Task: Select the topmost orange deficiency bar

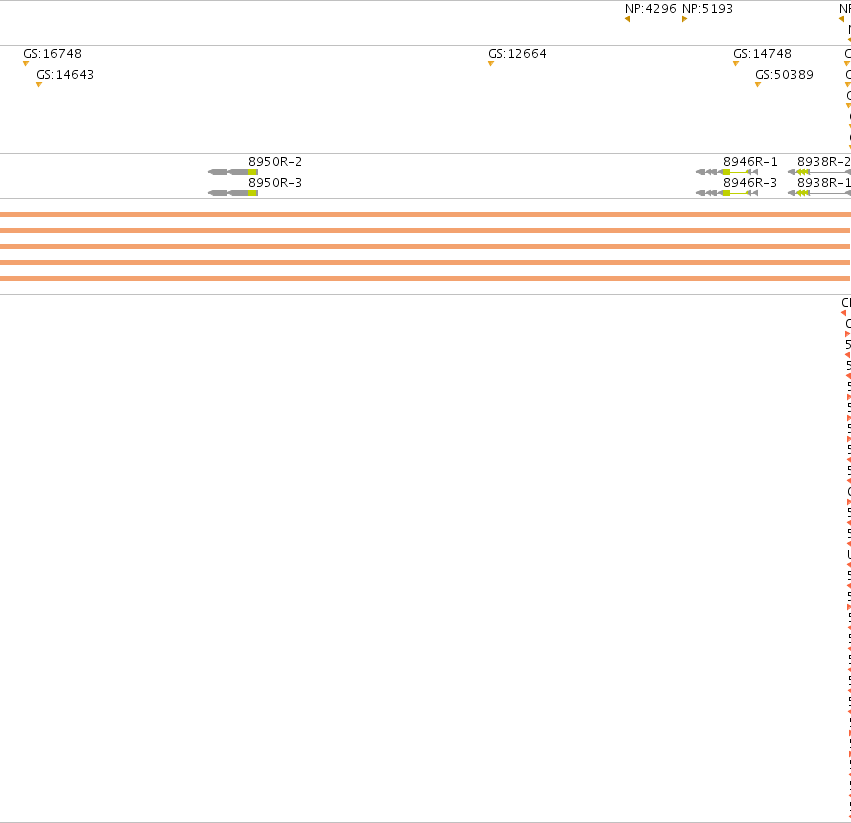Action: click(x=426, y=214)
